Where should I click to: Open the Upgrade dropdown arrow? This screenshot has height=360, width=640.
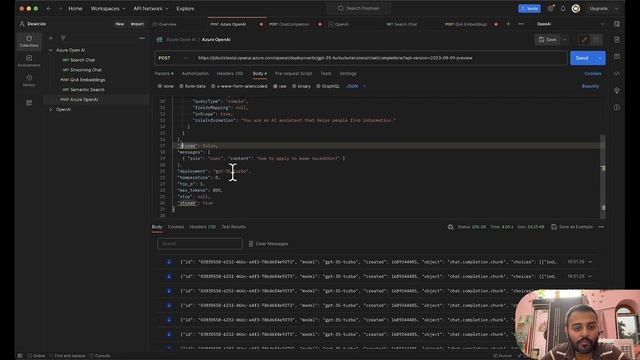tap(616, 9)
